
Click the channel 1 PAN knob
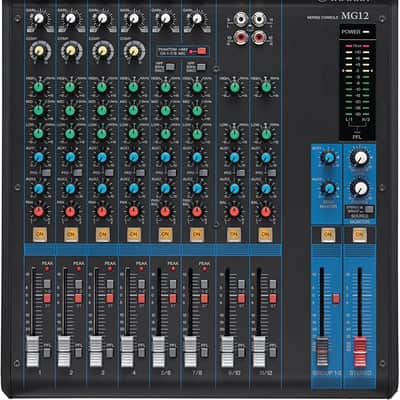tap(39, 212)
